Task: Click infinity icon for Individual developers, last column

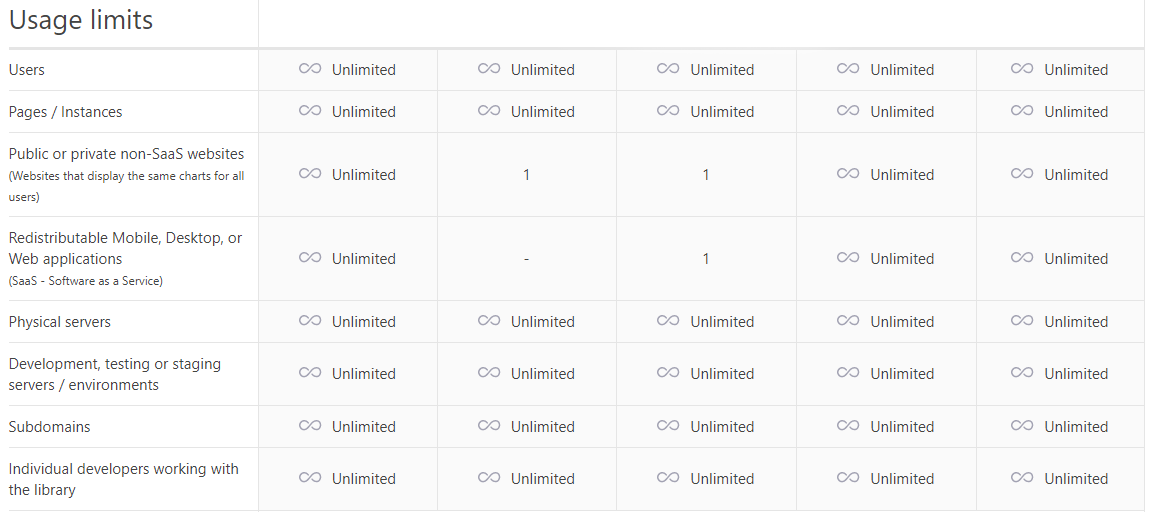Action: click(1022, 478)
